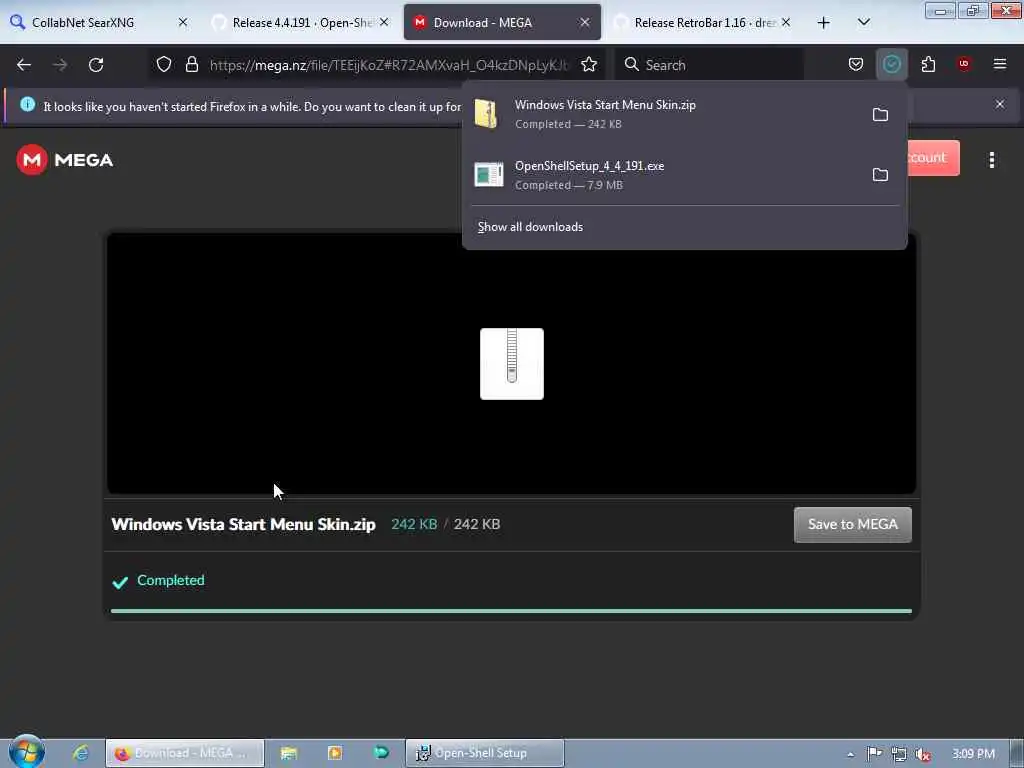Click the Completed status text

click(x=170, y=581)
